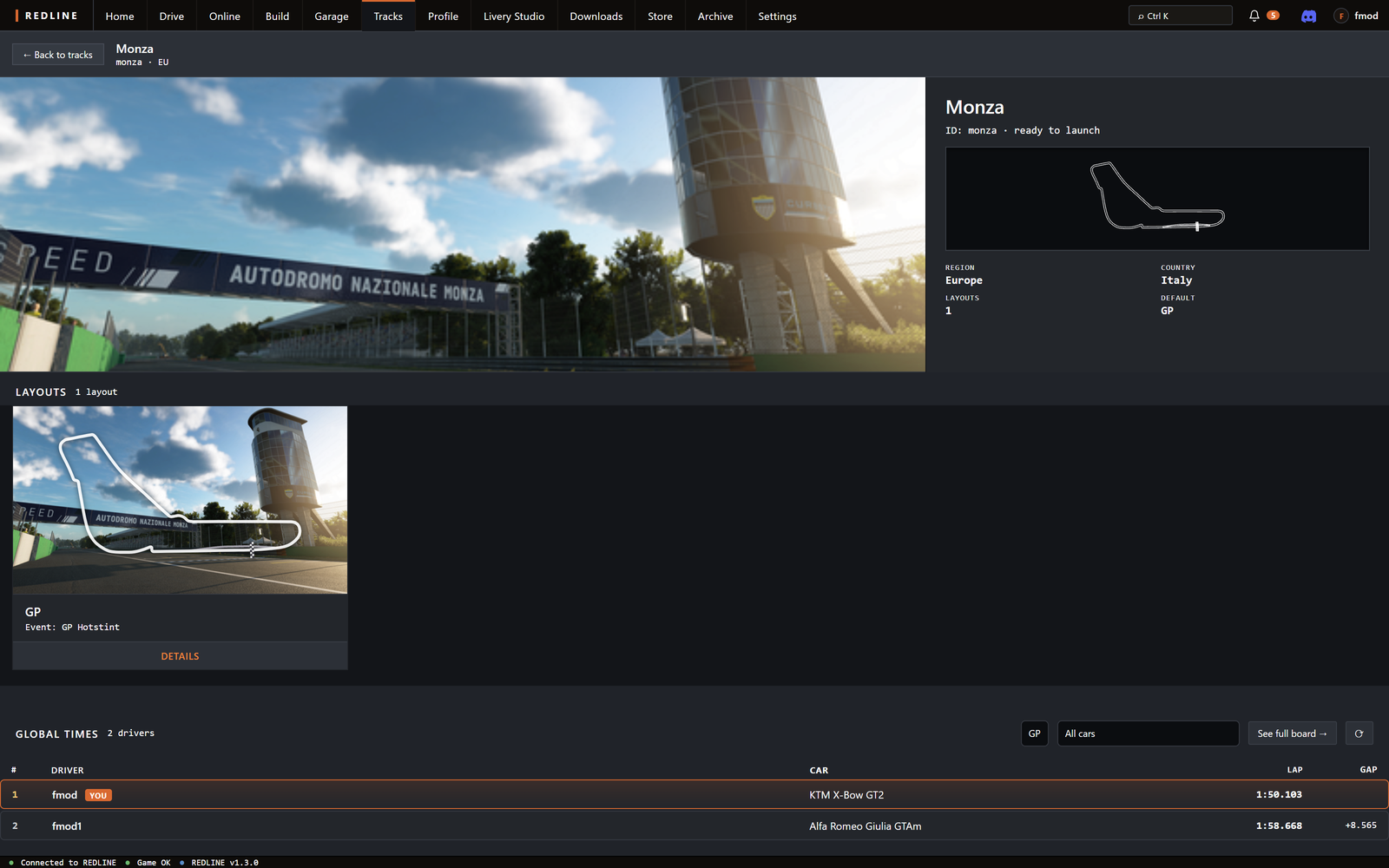
Task: Click the KTM X-Bow GT2 car cell
Action: (846, 795)
